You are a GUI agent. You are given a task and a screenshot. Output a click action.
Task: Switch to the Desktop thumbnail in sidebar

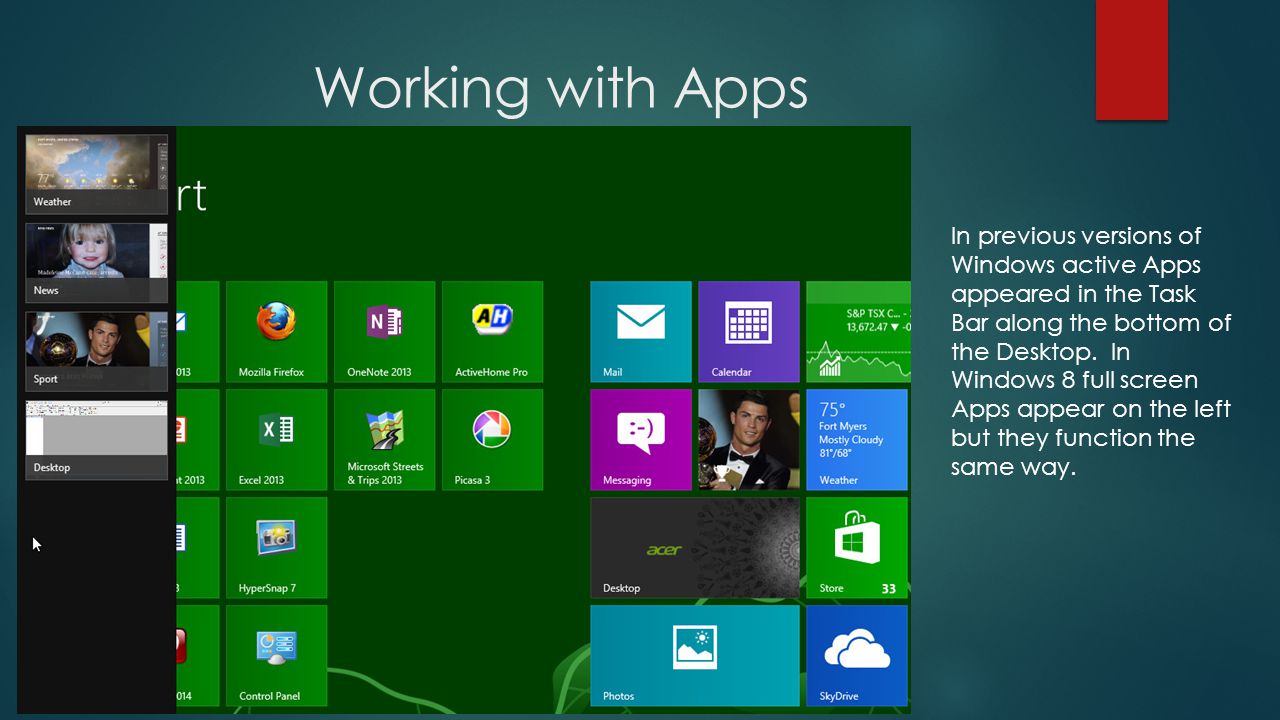[x=96, y=440]
